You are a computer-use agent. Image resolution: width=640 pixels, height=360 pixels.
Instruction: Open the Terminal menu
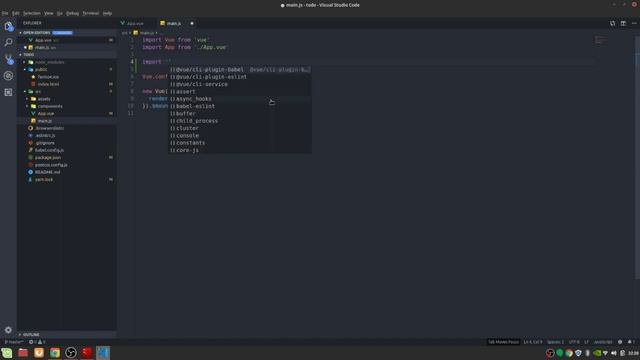pos(91,13)
